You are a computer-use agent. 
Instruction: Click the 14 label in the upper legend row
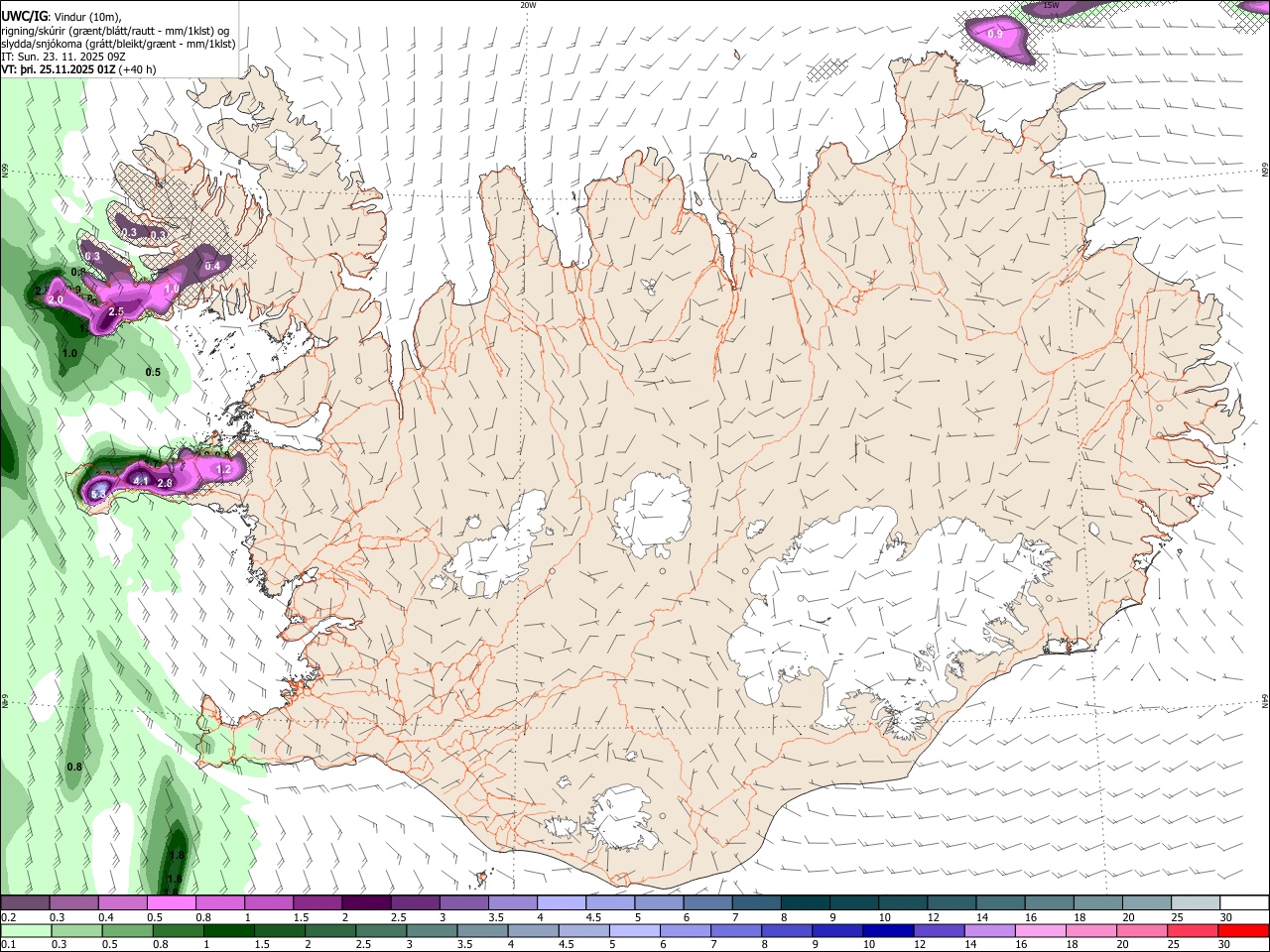pos(981,917)
